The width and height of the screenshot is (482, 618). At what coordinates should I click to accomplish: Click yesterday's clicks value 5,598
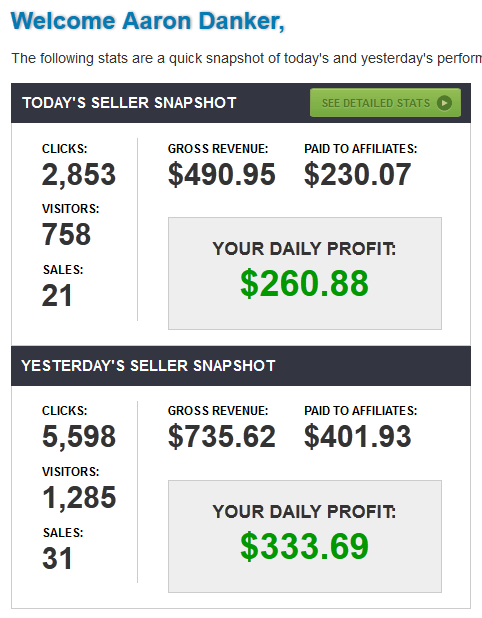[79, 437]
